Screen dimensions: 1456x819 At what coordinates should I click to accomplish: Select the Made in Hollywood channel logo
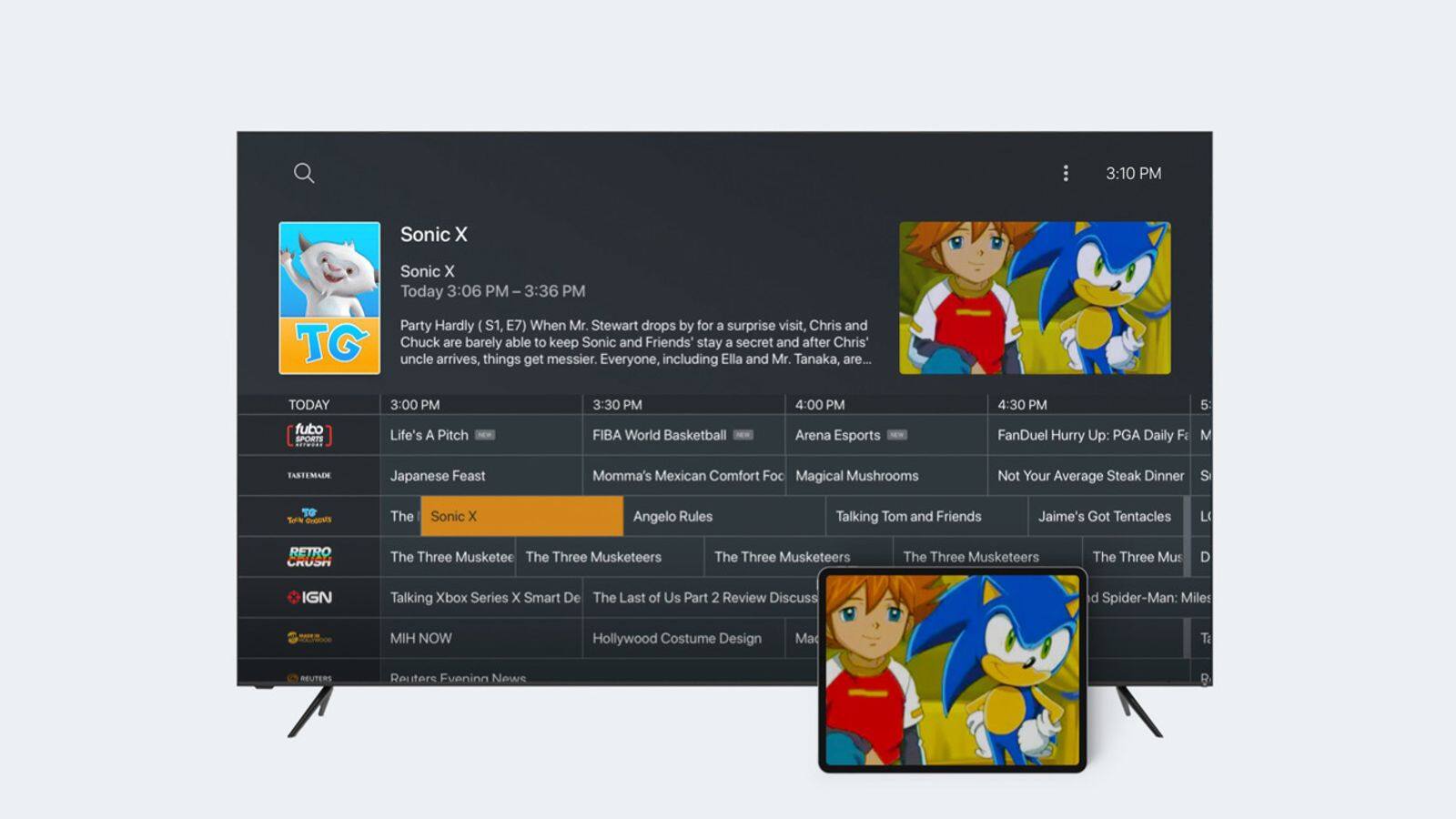(309, 638)
